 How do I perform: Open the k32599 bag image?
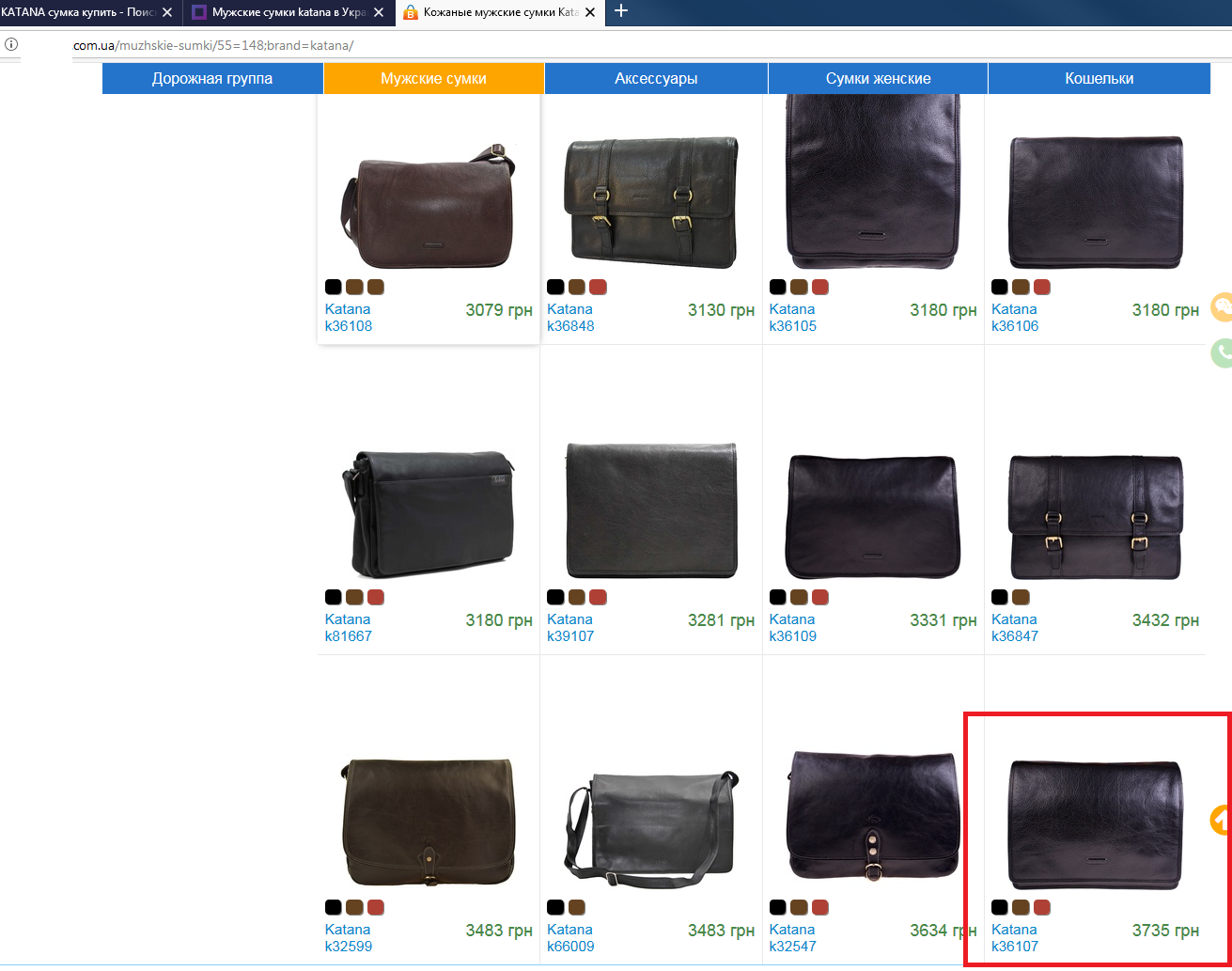429,822
